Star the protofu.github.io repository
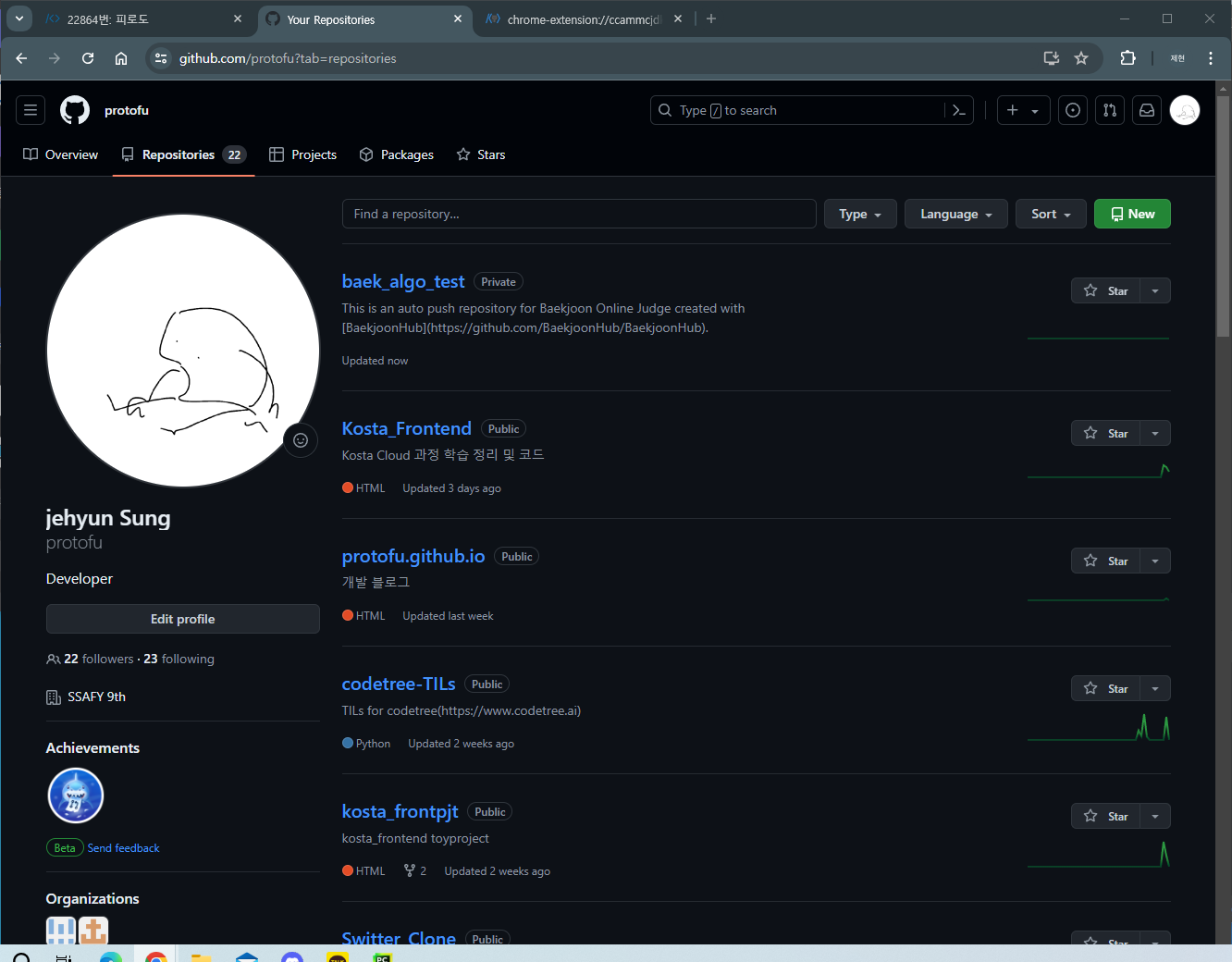Viewport: 1232px width, 962px height. click(x=1106, y=561)
